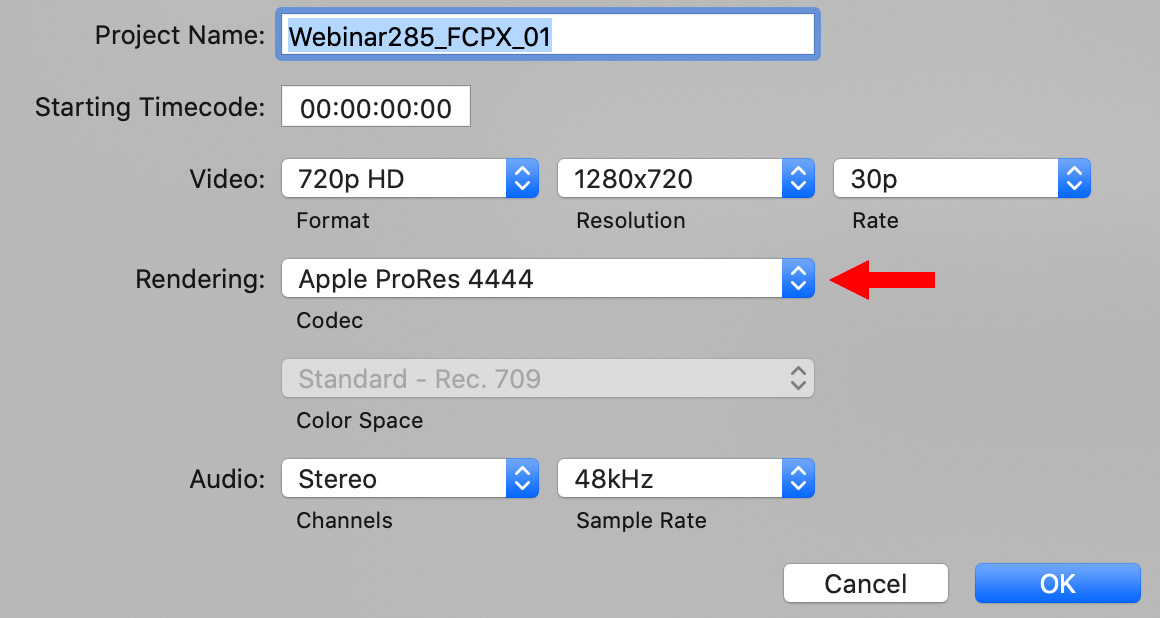Click the Starting Timecode field

point(376,107)
